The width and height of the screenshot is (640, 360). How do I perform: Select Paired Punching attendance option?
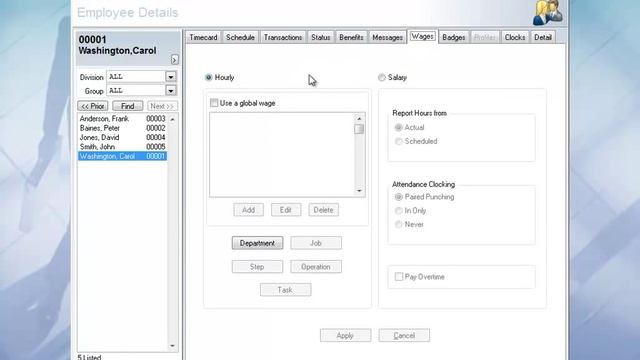pos(398,197)
